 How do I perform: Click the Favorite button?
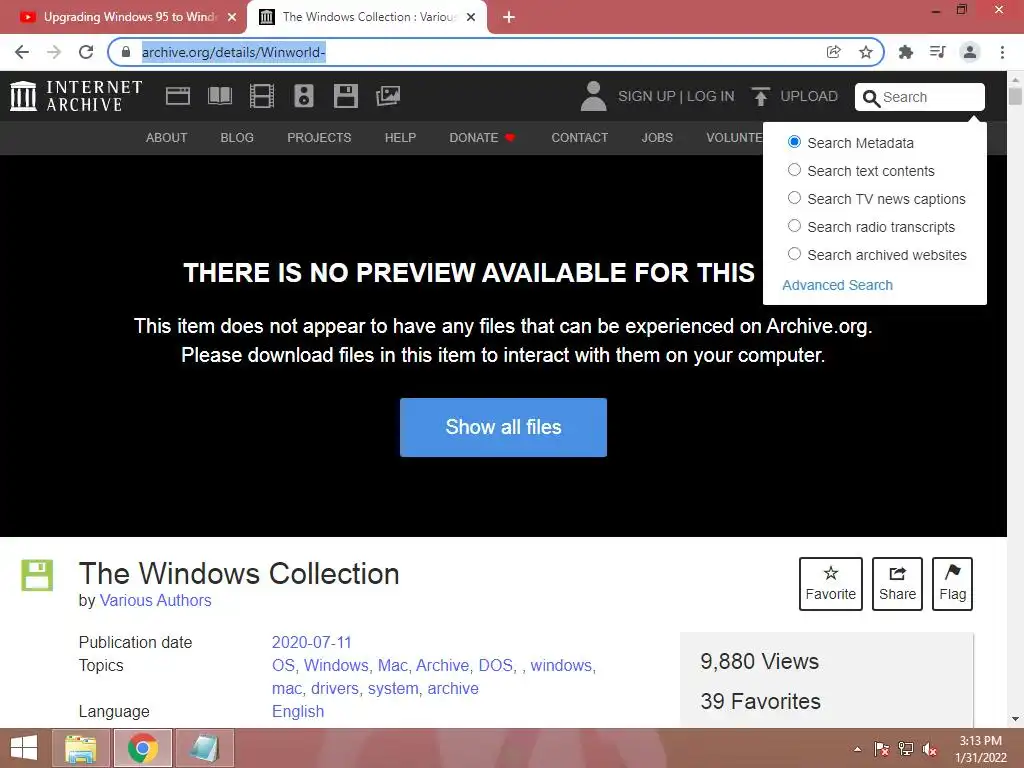831,584
